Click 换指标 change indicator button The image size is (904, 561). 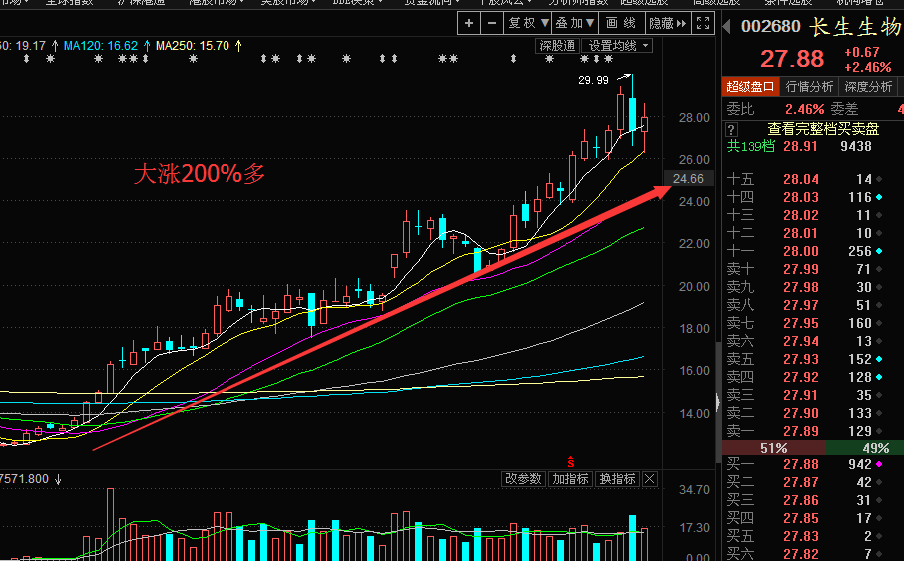[617, 479]
